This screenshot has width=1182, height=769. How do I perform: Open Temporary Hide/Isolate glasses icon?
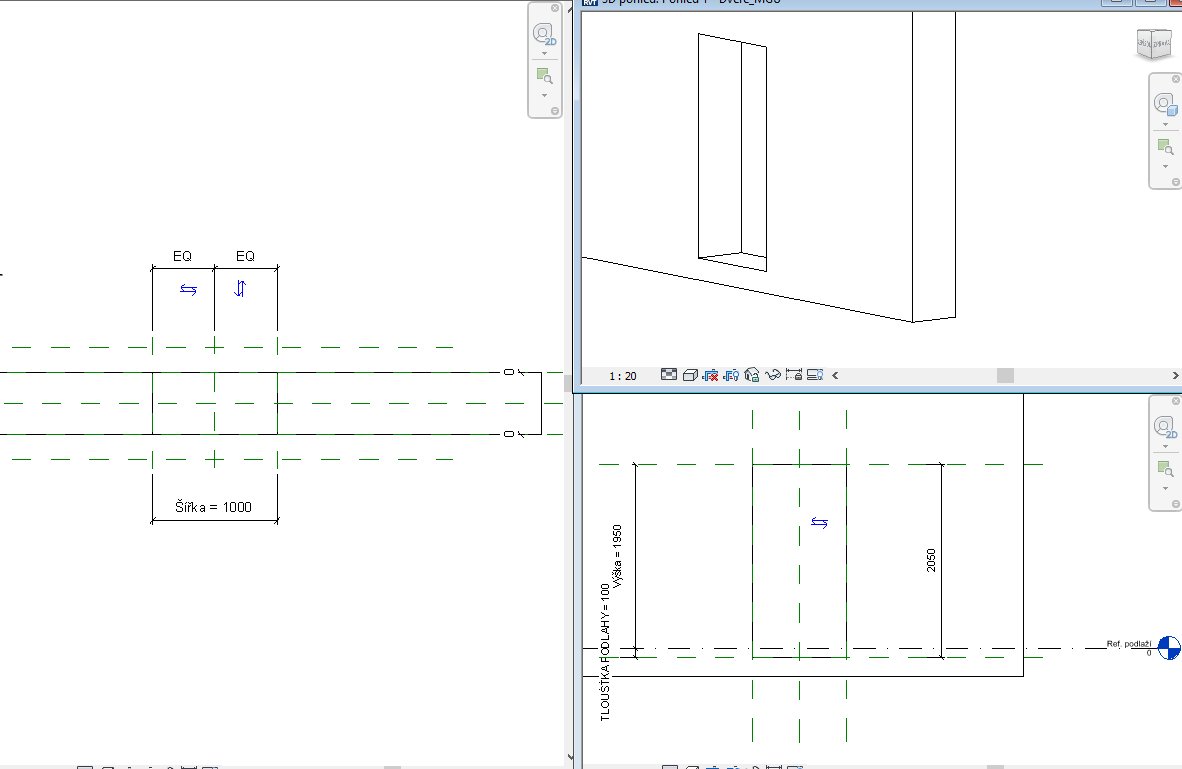pyautogui.click(x=773, y=375)
